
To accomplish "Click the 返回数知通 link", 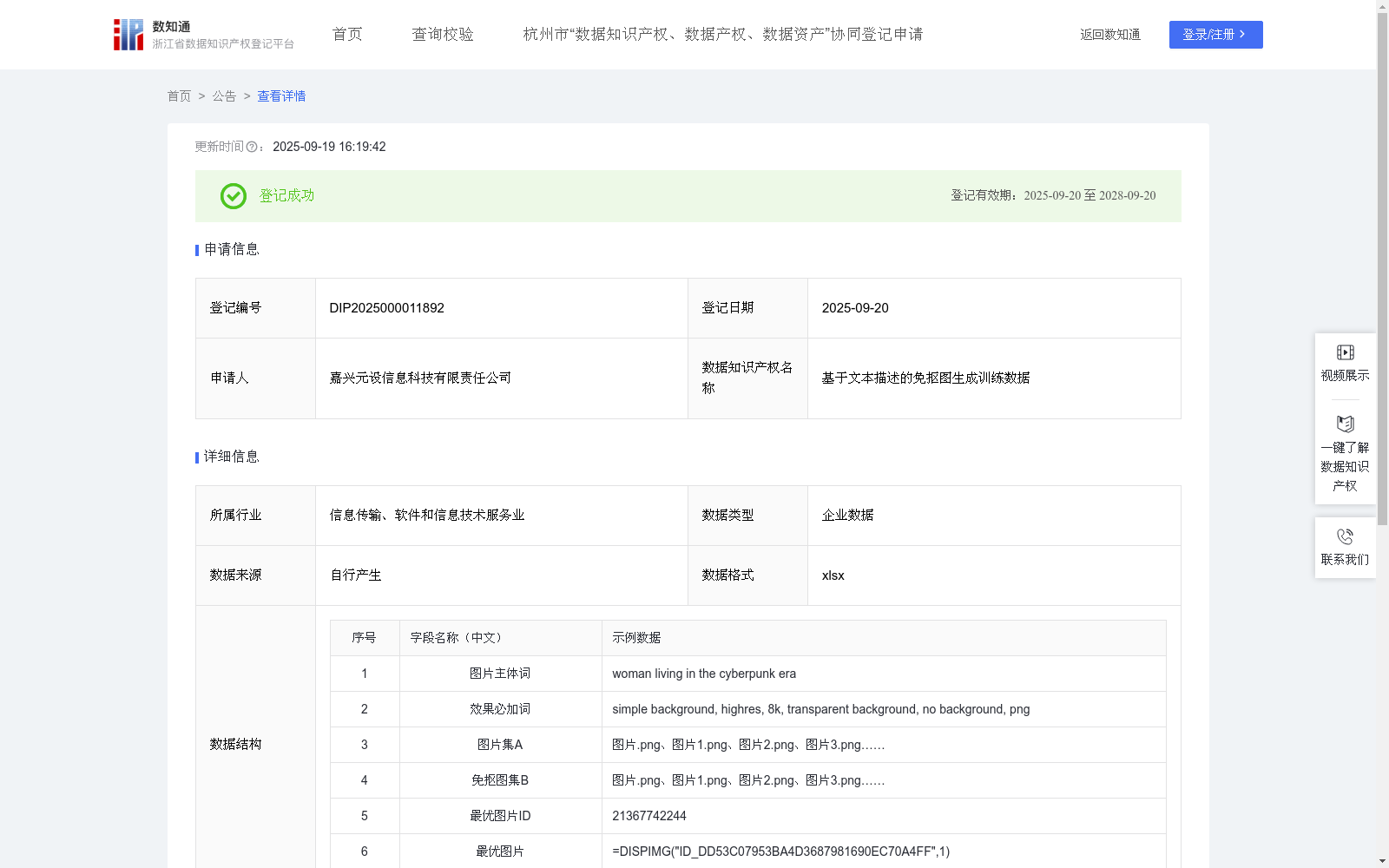I will tap(1110, 35).
